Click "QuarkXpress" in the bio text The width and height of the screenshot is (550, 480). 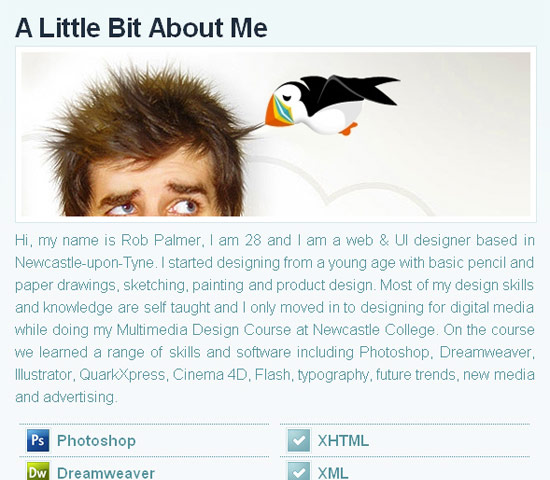pyautogui.click(x=122, y=375)
